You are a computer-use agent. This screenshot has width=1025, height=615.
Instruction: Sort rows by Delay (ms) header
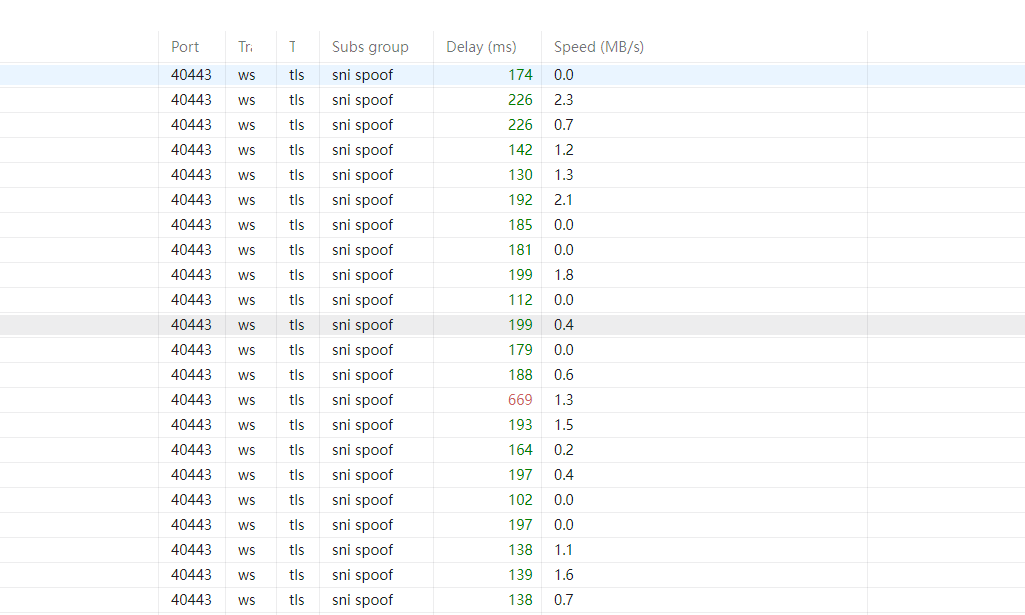(x=481, y=47)
